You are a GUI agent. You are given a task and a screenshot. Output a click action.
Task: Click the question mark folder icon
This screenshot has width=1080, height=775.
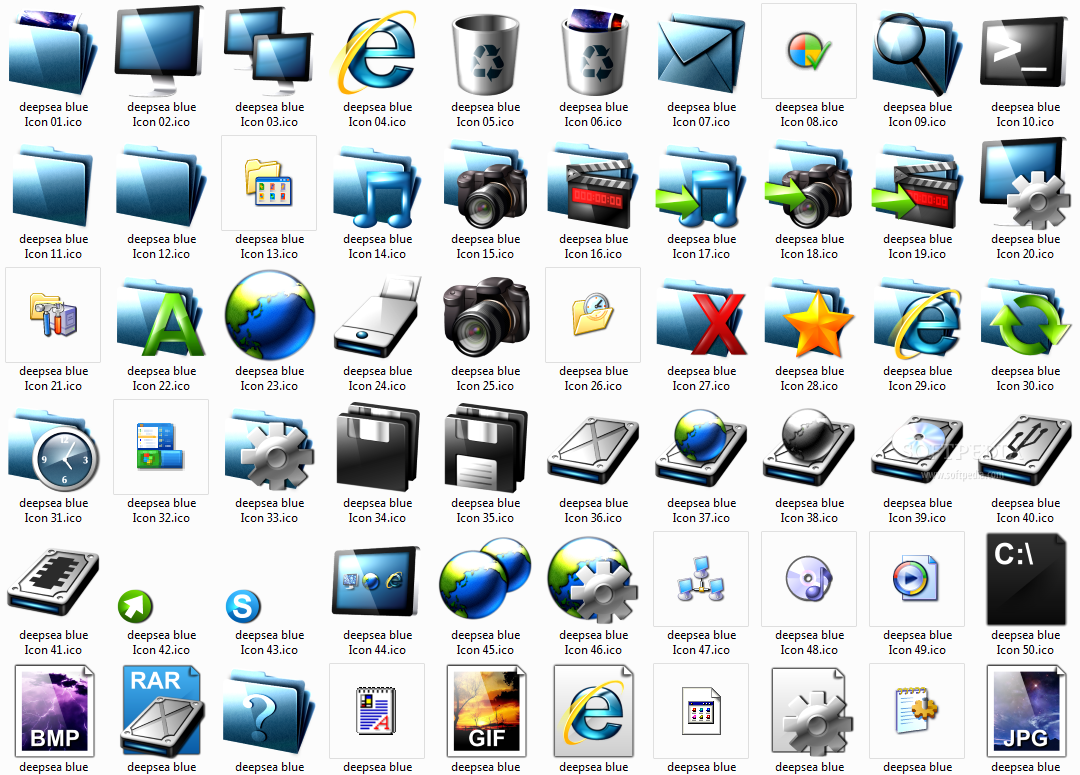[x=269, y=713]
